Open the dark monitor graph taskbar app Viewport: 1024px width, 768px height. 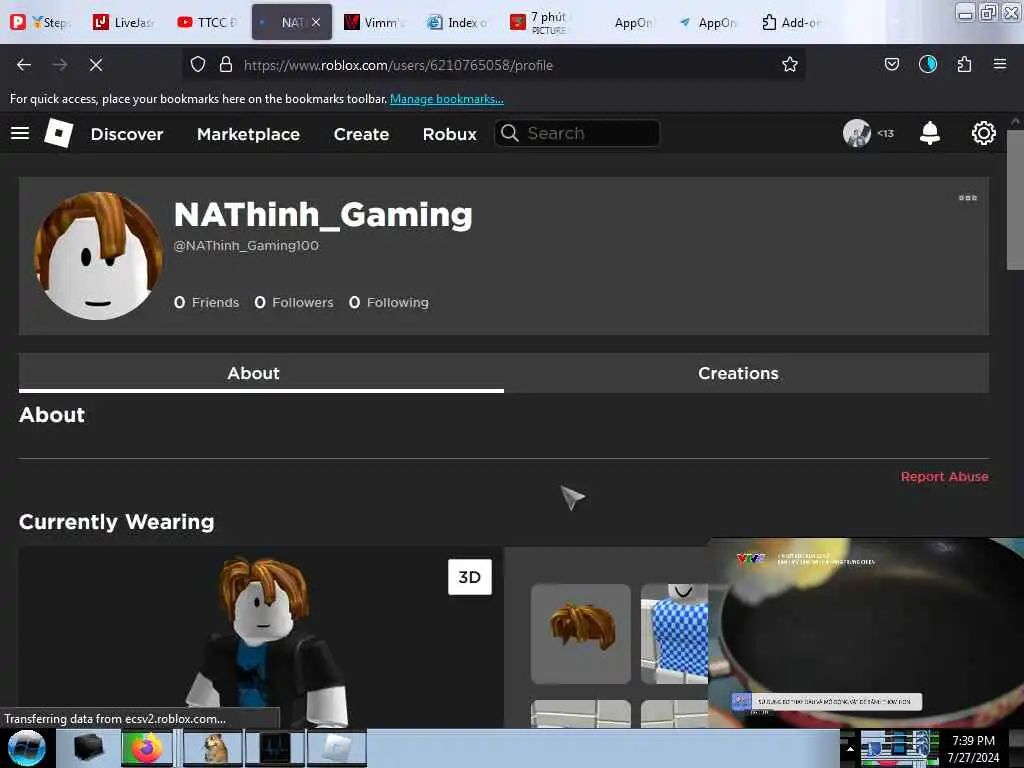pyautogui.click(x=274, y=748)
